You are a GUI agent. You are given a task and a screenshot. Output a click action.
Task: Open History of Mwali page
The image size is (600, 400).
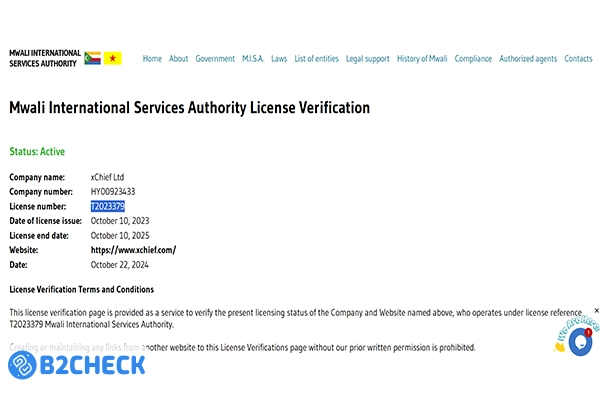pyautogui.click(x=422, y=59)
